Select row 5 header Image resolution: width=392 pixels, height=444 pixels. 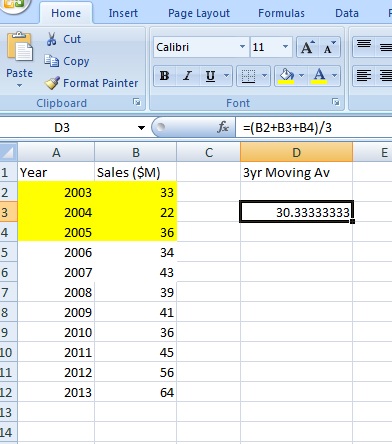point(8,252)
